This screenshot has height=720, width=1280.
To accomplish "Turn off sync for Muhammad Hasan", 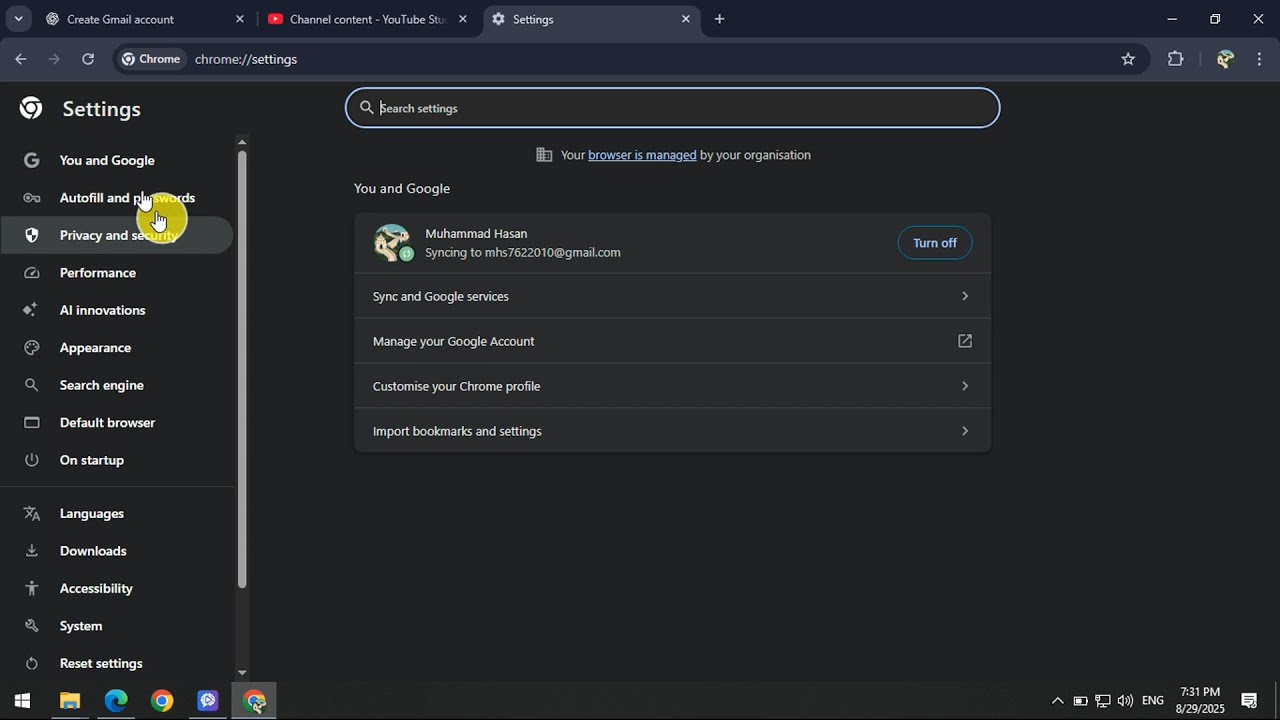I will pyautogui.click(x=935, y=243).
